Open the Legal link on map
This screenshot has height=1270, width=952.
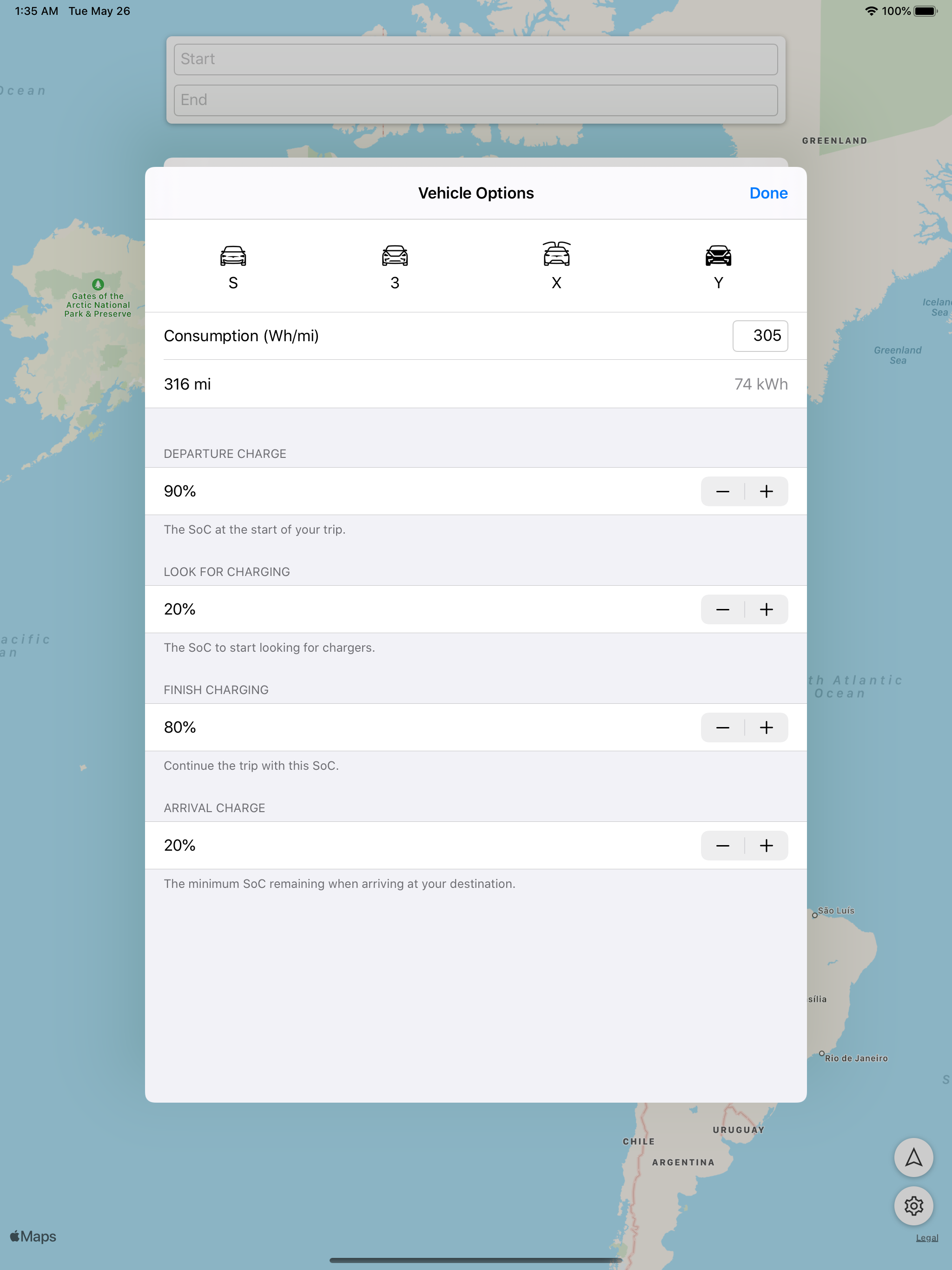(x=927, y=1238)
